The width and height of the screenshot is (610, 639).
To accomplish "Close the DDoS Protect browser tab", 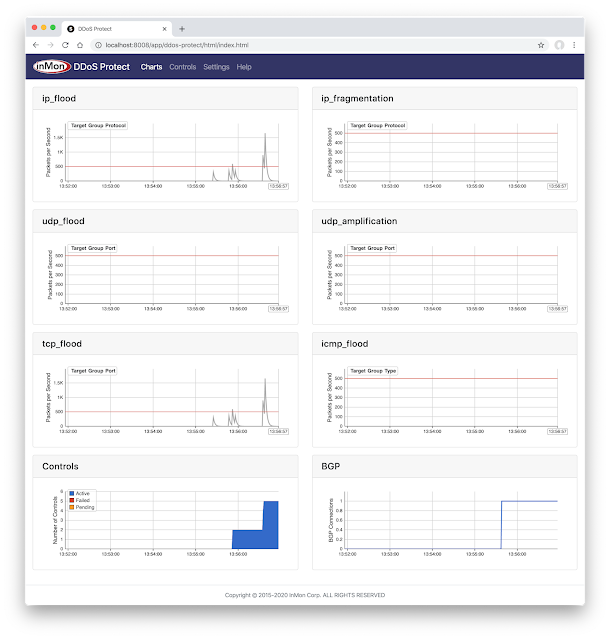I will (164, 29).
